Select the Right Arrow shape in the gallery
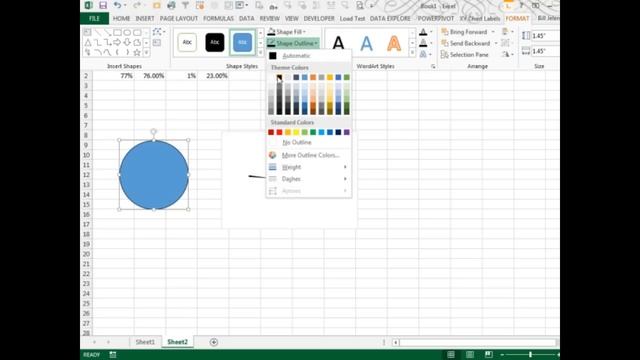The image size is (640, 360). coord(118,42)
